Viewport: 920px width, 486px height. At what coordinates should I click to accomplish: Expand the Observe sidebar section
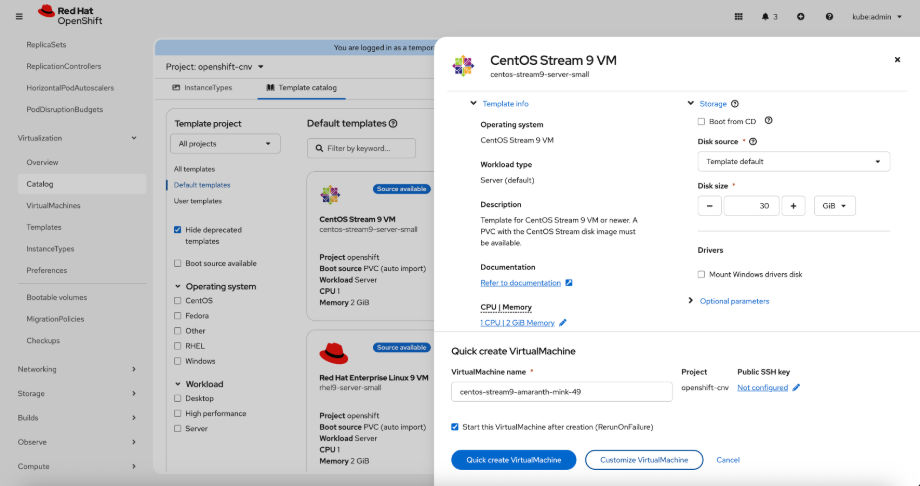point(77,442)
